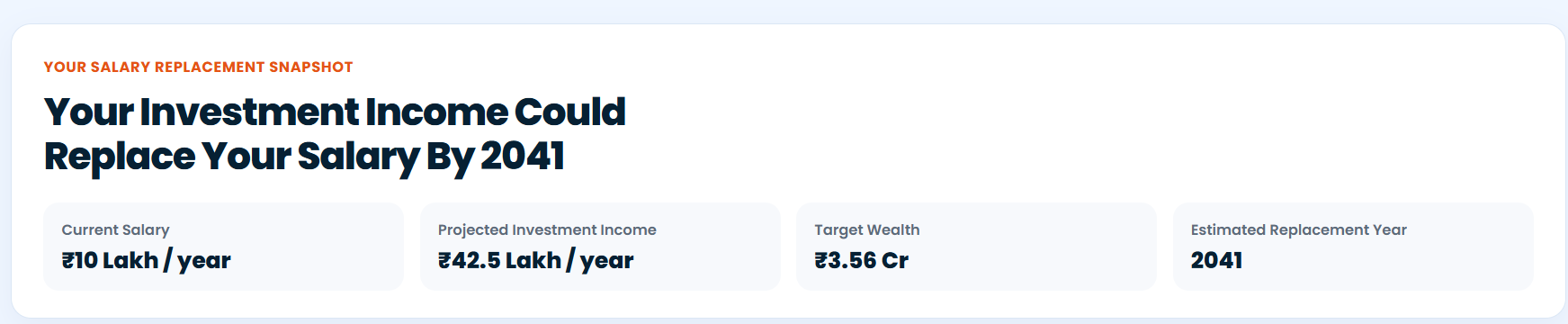Click the rupee symbol before 42.5 Lakh
Viewport: 1568px width, 324px height.
[444, 260]
